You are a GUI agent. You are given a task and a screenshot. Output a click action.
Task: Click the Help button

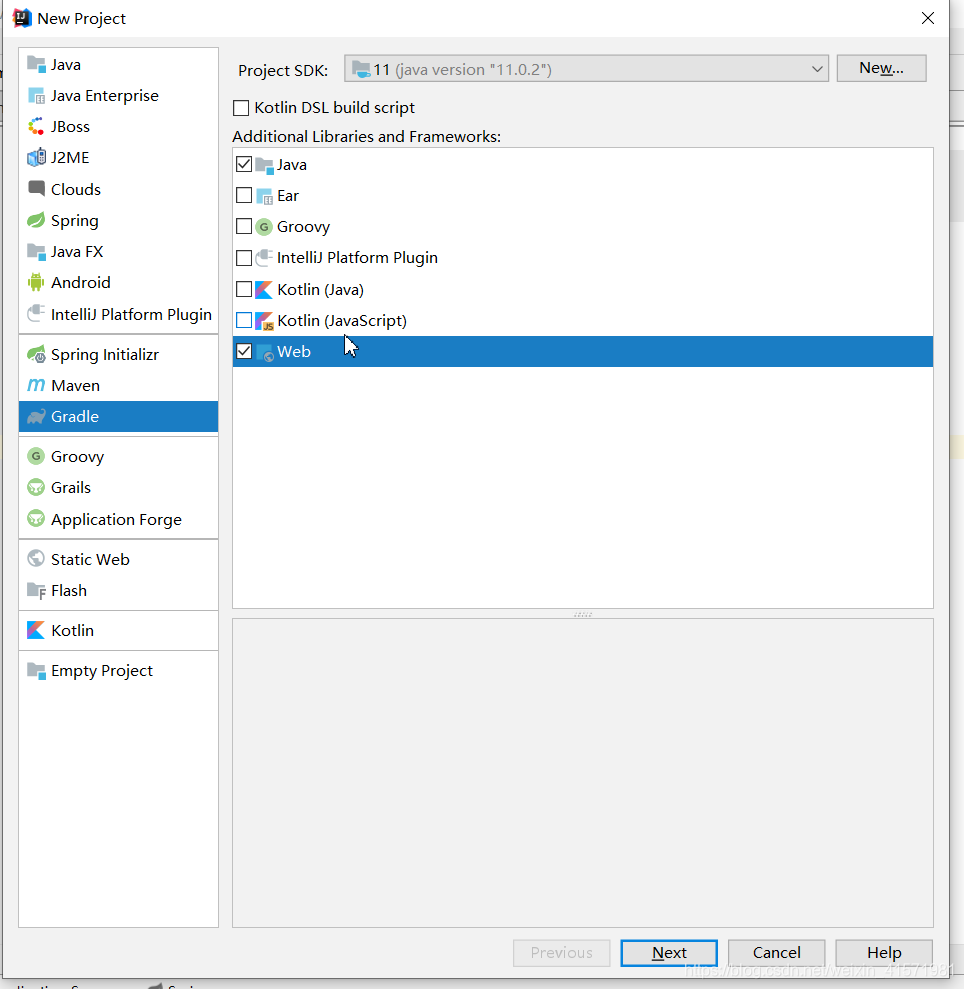click(x=884, y=952)
